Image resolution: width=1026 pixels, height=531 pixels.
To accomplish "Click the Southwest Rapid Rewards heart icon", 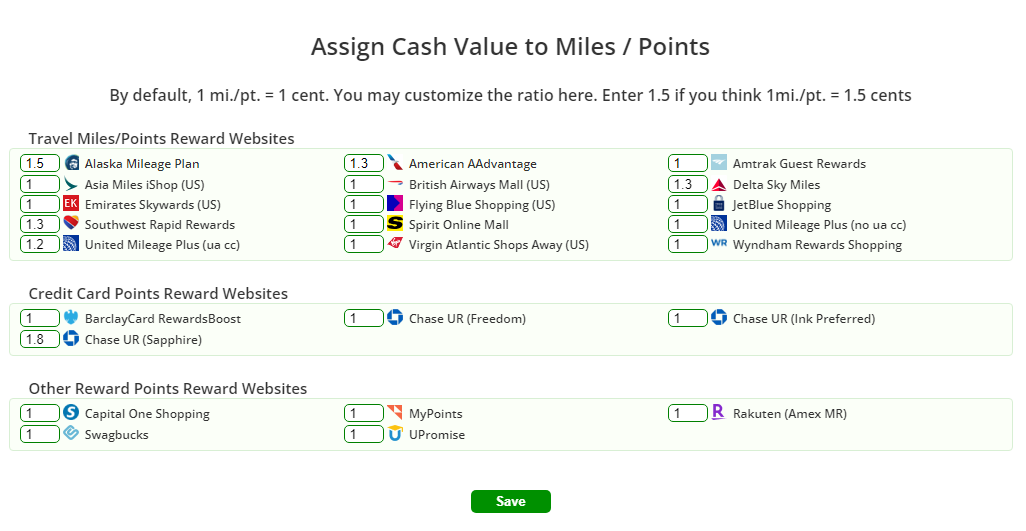I will [71, 224].
